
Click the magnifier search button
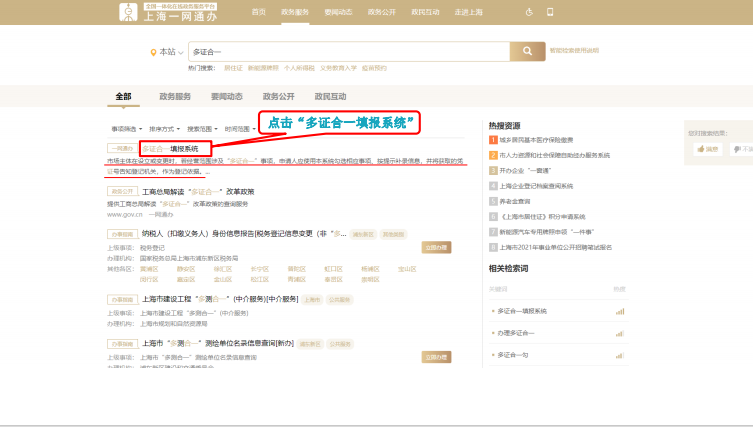point(526,51)
